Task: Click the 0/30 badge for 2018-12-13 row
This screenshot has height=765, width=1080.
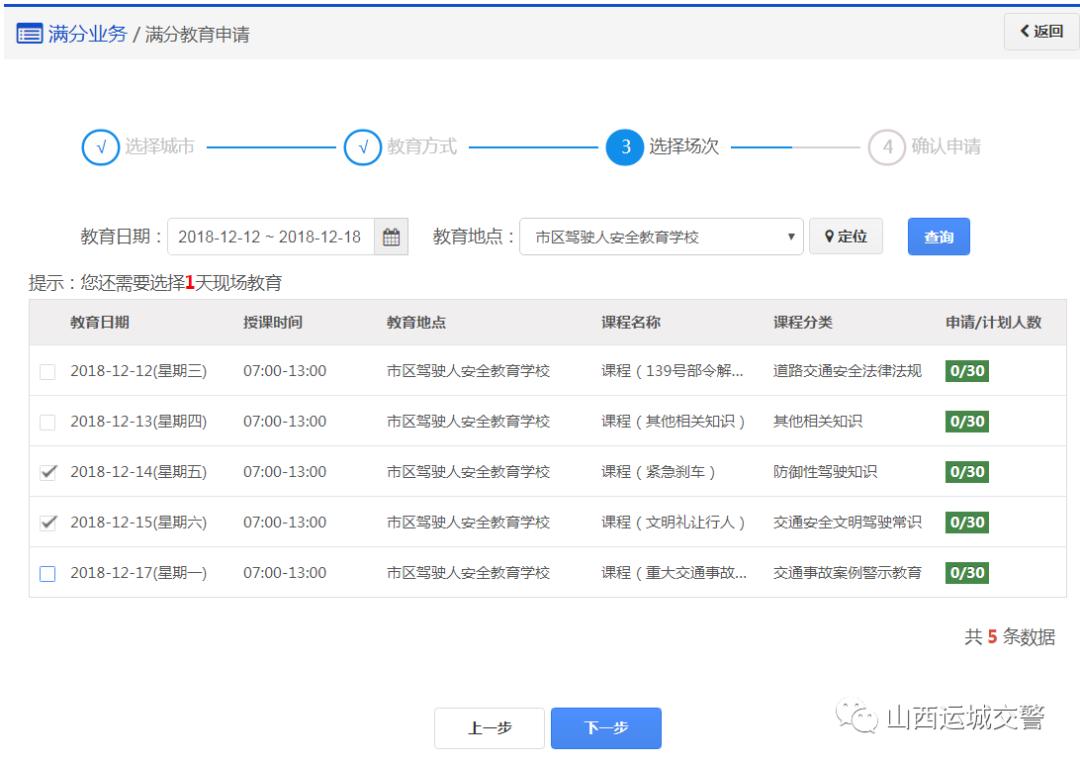Action: [x=966, y=422]
